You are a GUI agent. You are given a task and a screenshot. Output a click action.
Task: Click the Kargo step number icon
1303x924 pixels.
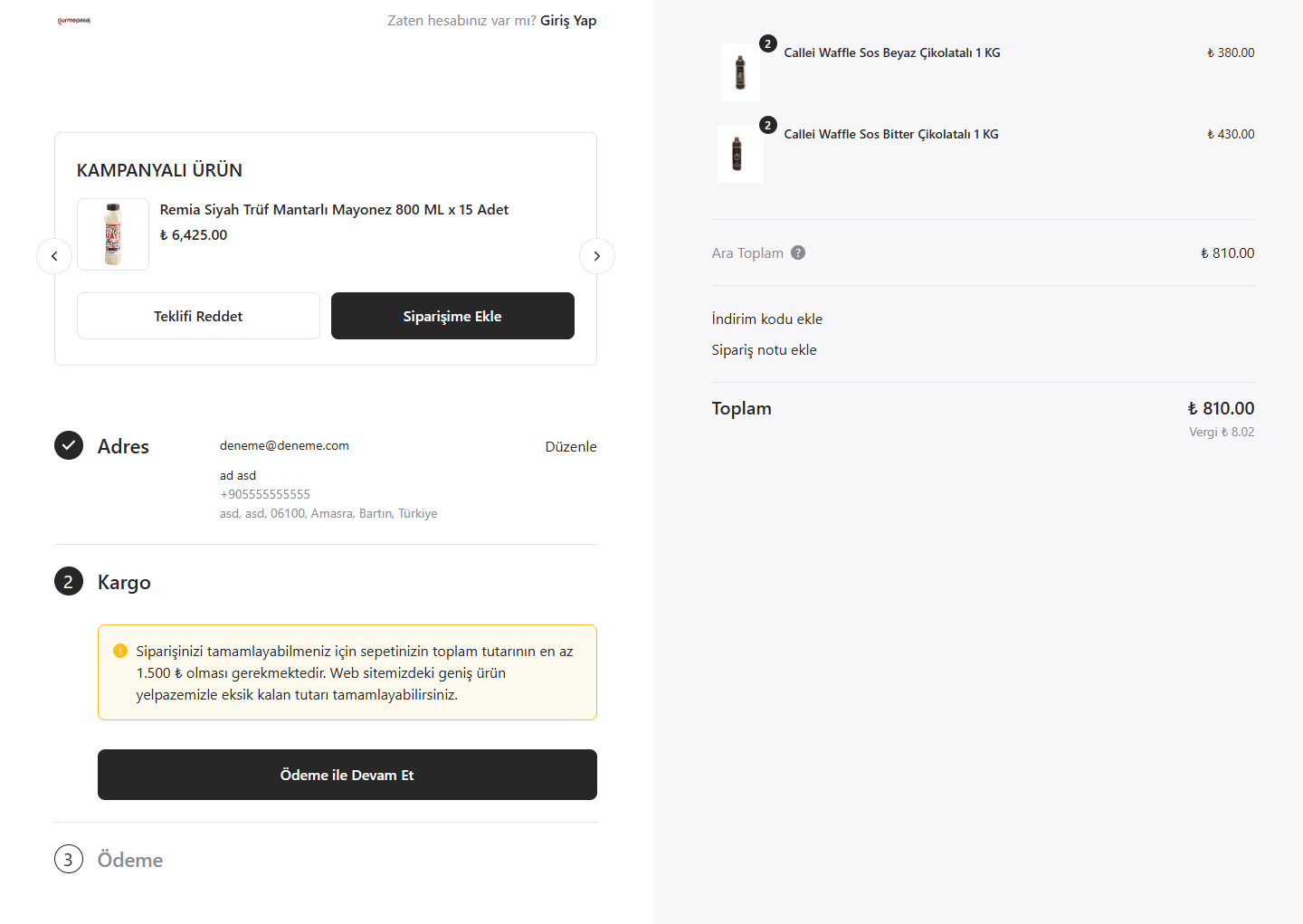coord(69,581)
